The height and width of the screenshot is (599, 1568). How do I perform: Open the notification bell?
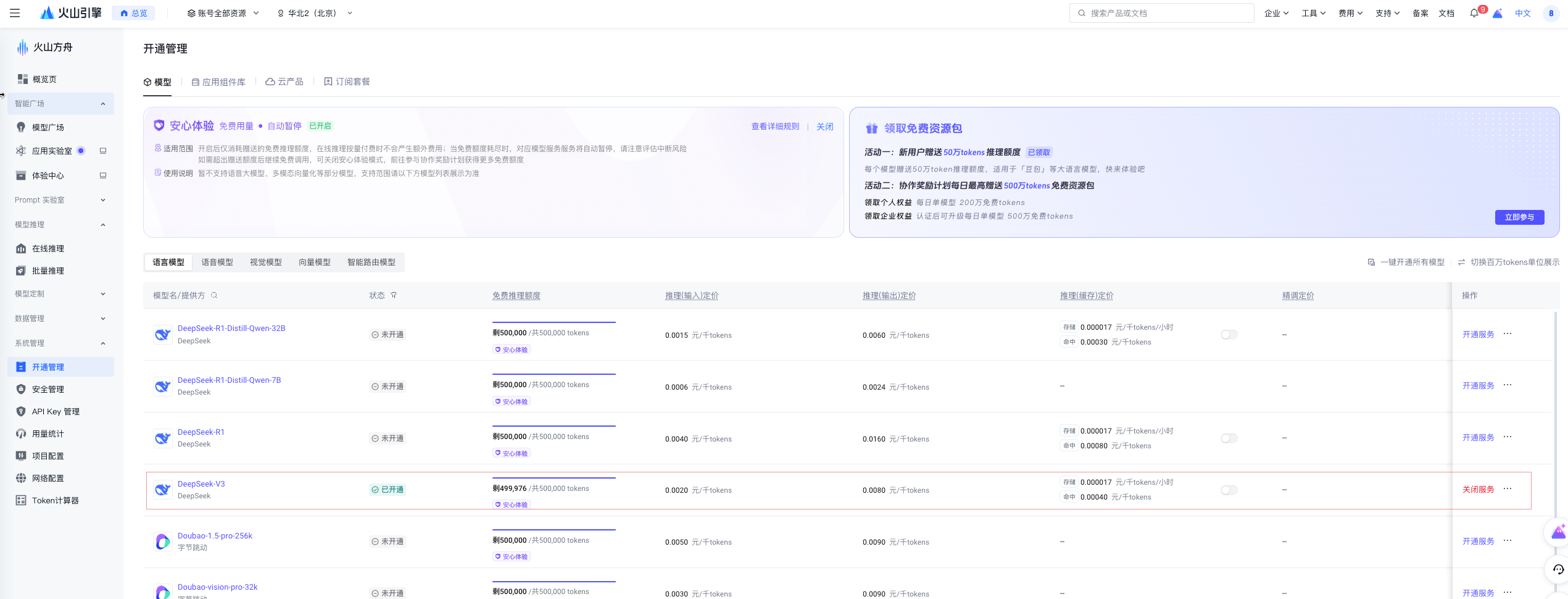point(1474,13)
